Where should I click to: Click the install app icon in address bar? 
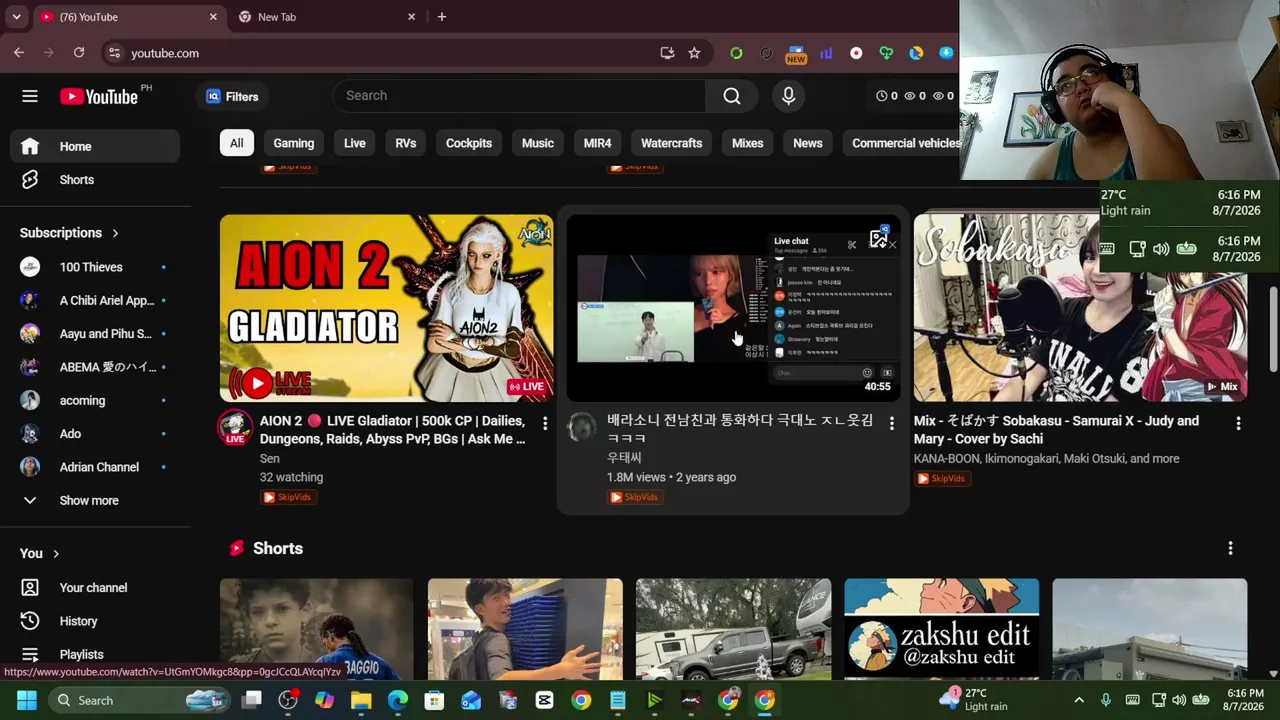667,53
